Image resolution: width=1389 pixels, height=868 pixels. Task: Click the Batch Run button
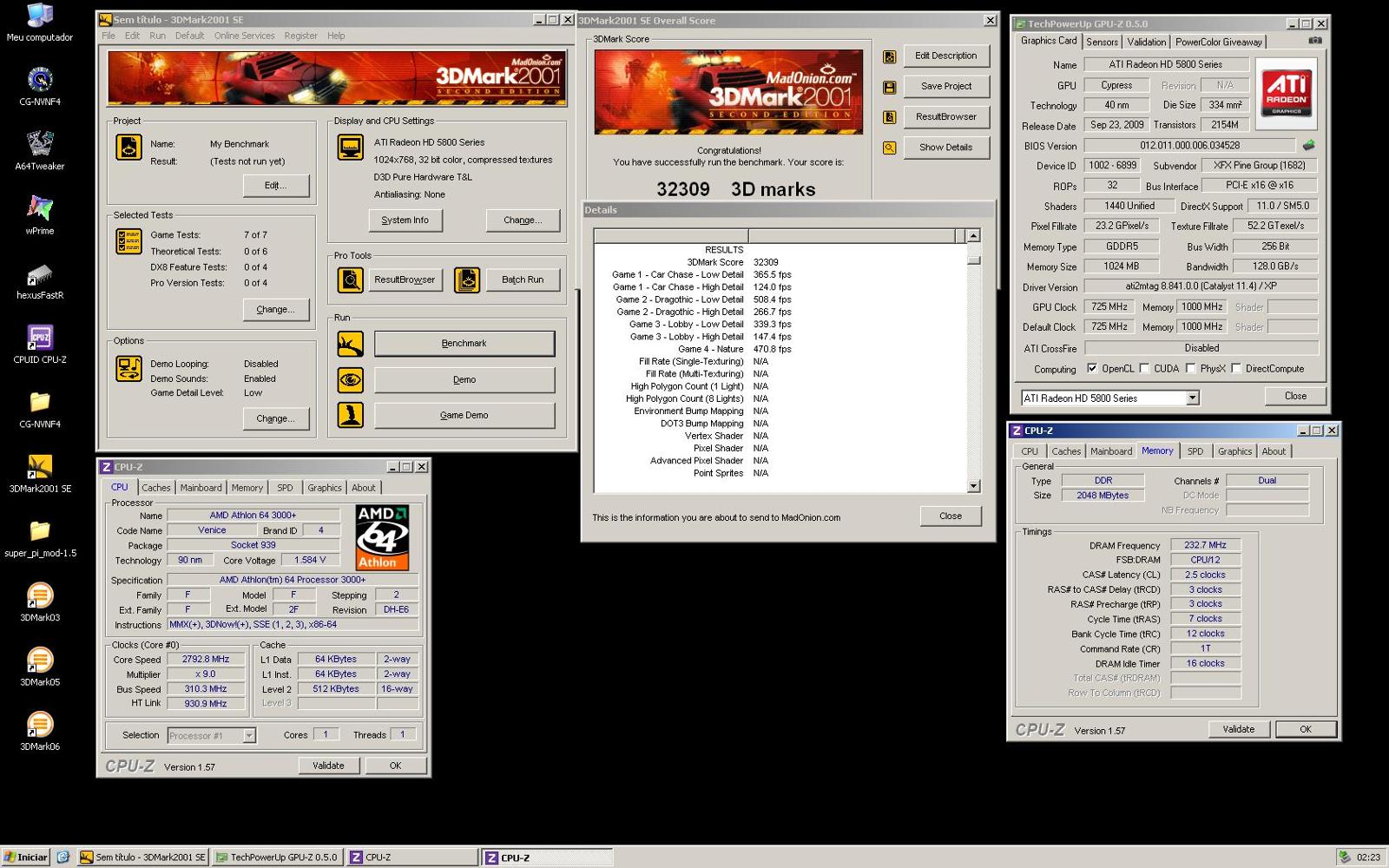(x=523, y=279)
